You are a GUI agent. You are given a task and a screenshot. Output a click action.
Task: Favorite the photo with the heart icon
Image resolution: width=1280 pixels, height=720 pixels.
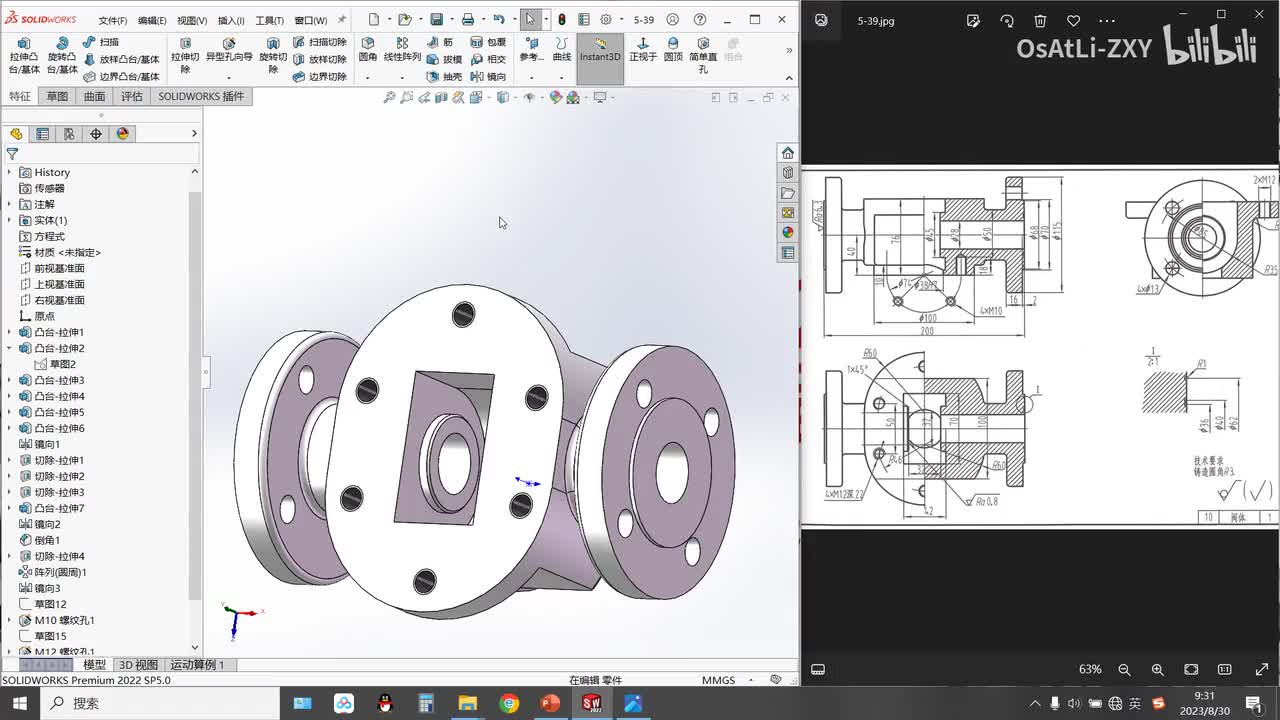[1073, 20]
